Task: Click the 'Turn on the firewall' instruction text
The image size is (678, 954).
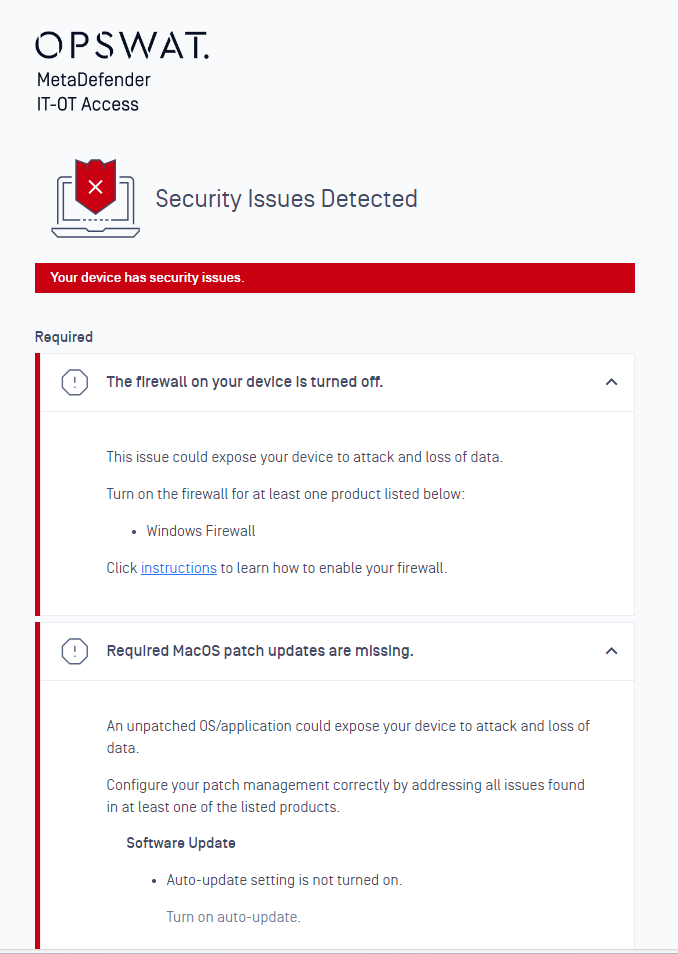Action: pyautogui.click(x=285, y=494)
